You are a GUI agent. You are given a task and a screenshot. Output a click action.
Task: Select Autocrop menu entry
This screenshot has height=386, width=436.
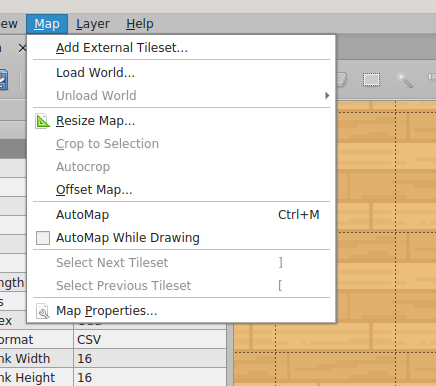pos(181,167)
